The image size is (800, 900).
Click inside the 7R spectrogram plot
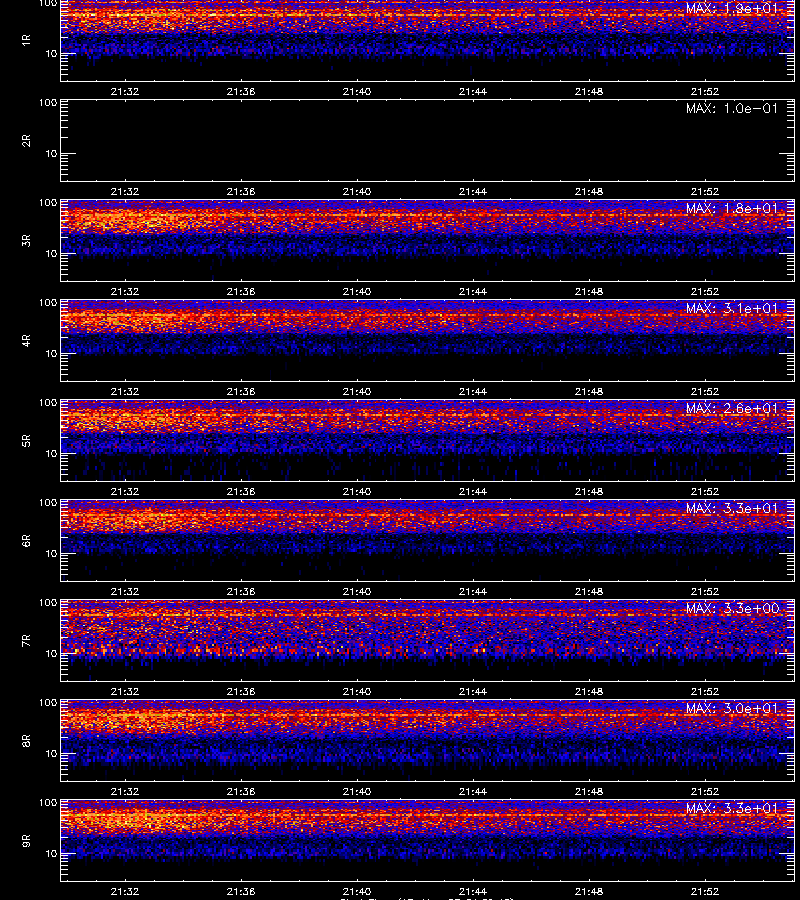tap(427, 641)
